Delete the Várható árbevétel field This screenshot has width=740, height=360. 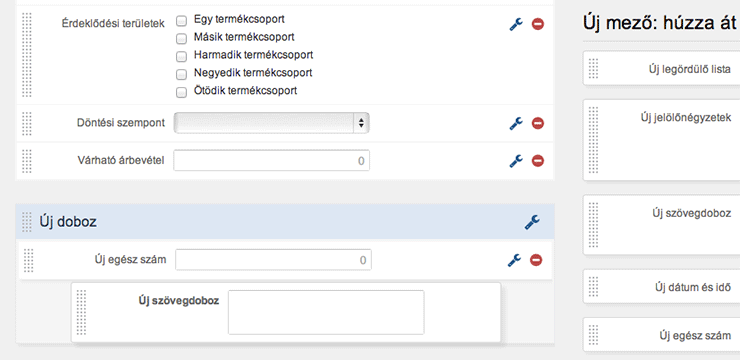pos(538,161)
